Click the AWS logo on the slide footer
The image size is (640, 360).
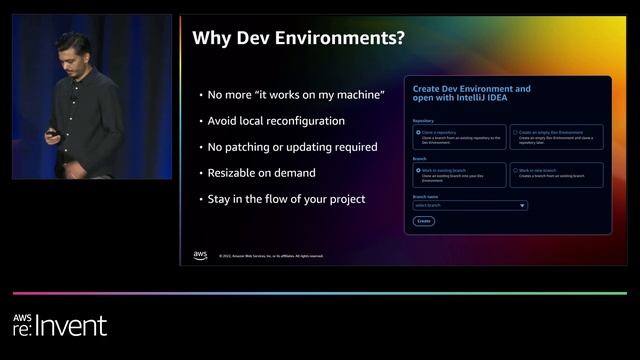tap(200, 256)
